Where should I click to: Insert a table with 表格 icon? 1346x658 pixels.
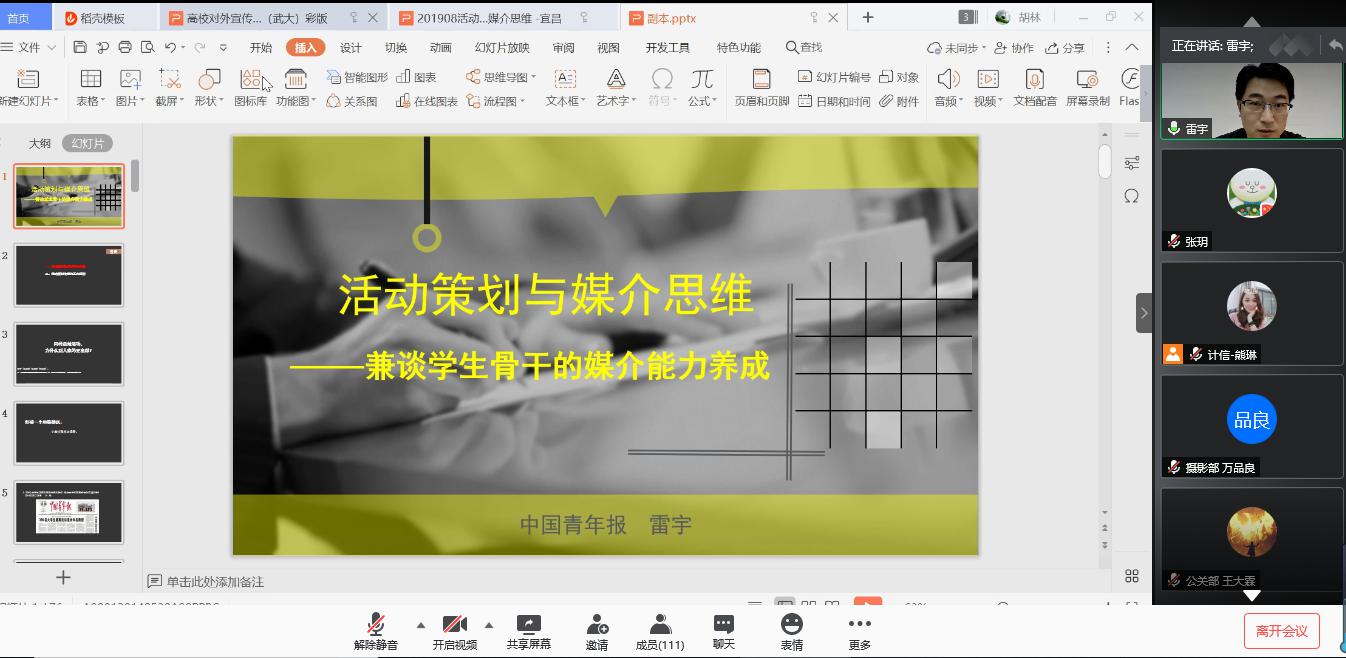[x=90, y=80]
